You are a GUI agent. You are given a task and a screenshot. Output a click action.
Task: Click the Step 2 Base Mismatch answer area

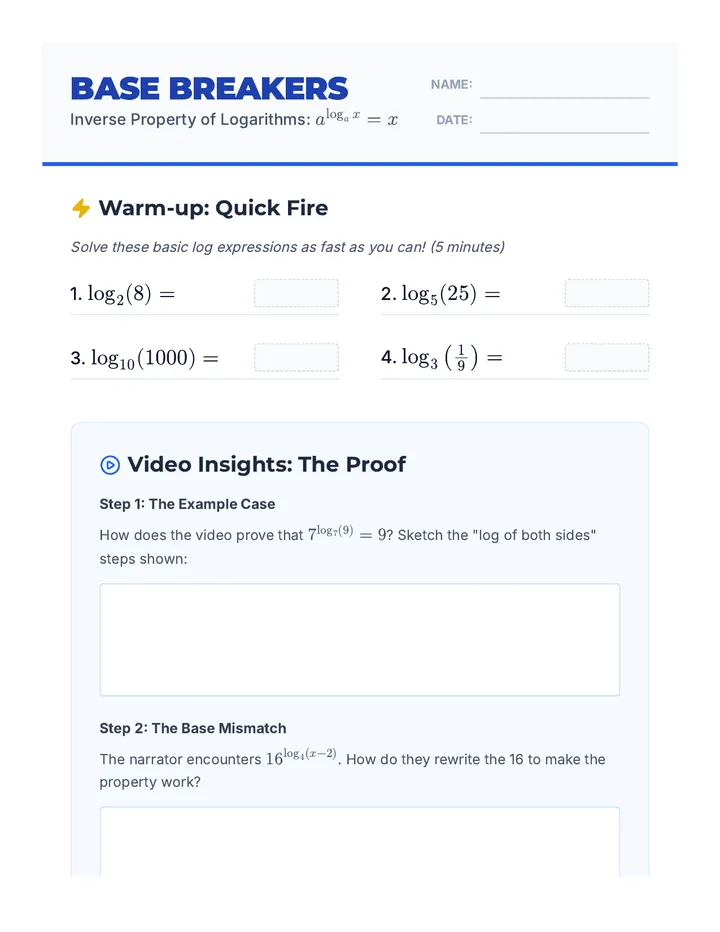(x=360, y=841)
